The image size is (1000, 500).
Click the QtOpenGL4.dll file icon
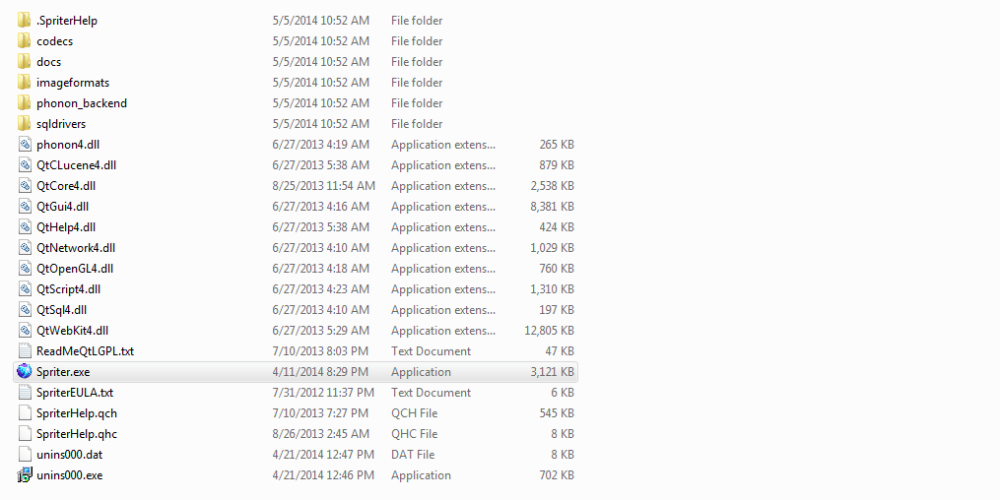[24, 268]
